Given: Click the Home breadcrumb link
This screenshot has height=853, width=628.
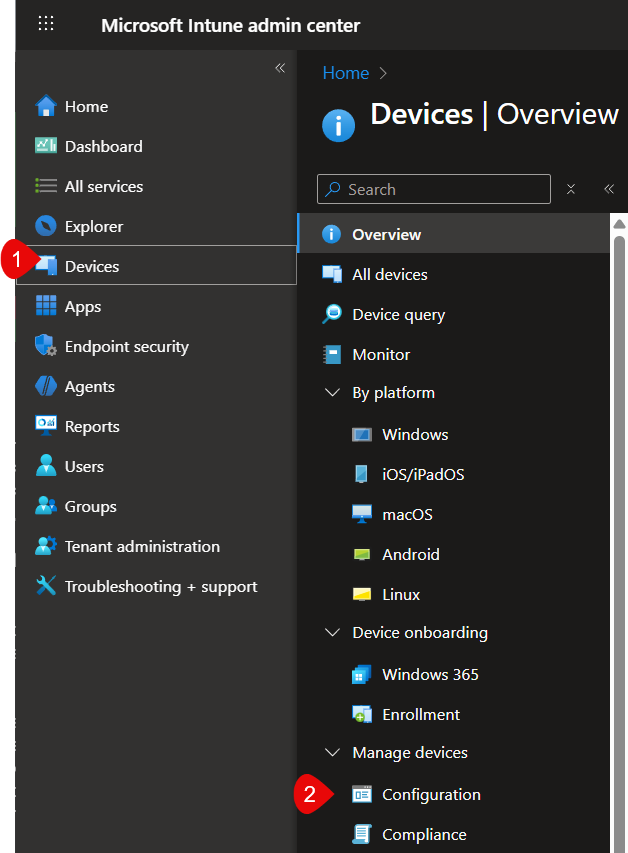Looking at the screenshot, I should click(x=345, y=73).
